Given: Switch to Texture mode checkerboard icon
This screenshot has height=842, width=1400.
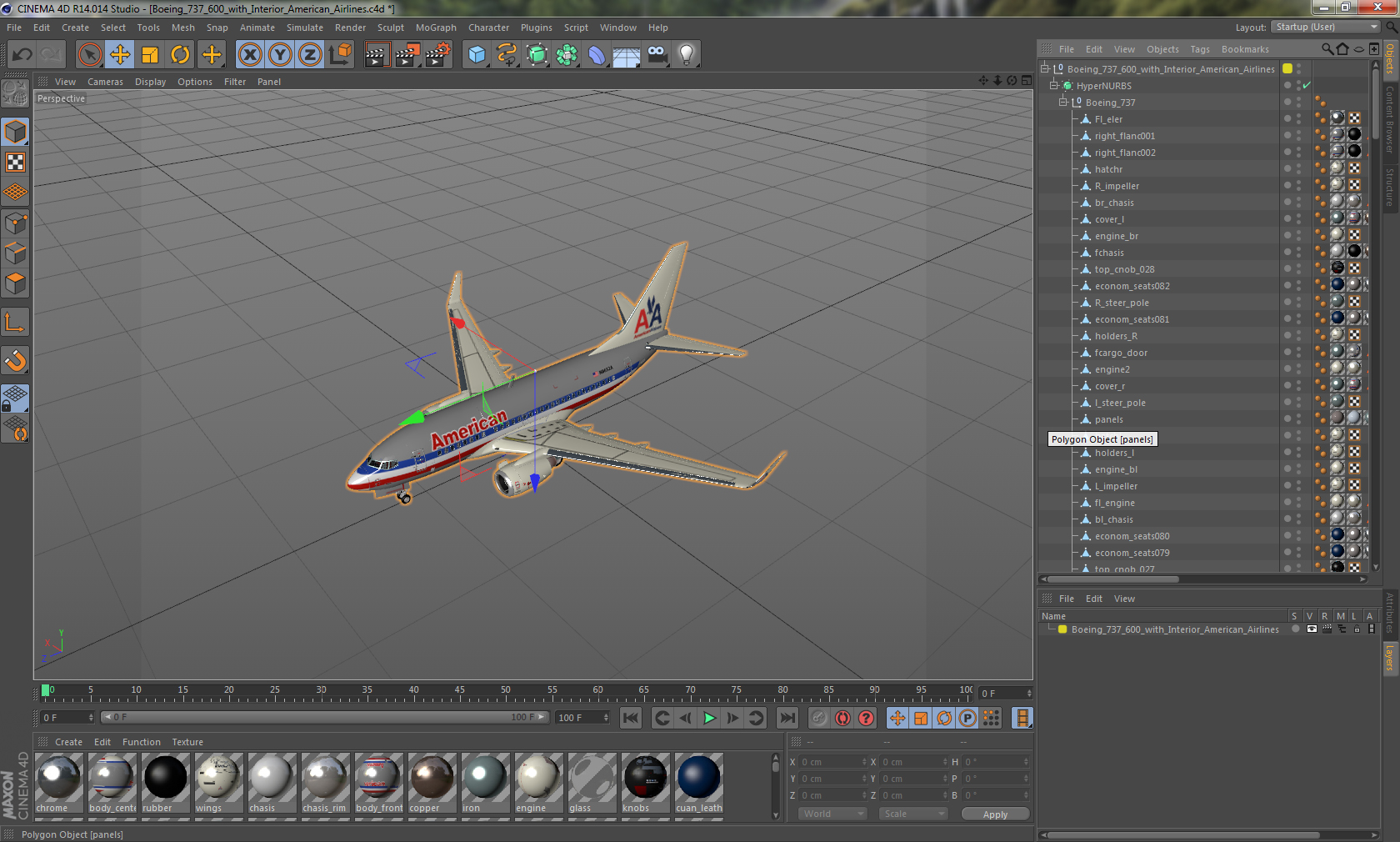Looking at the screenshot, I should 16,163.
